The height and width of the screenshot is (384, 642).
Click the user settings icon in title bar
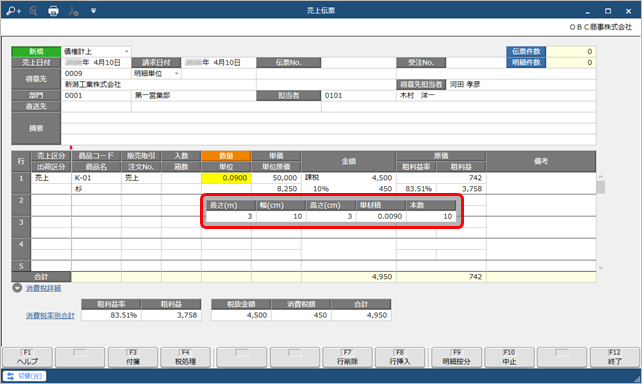pos(73,11)
